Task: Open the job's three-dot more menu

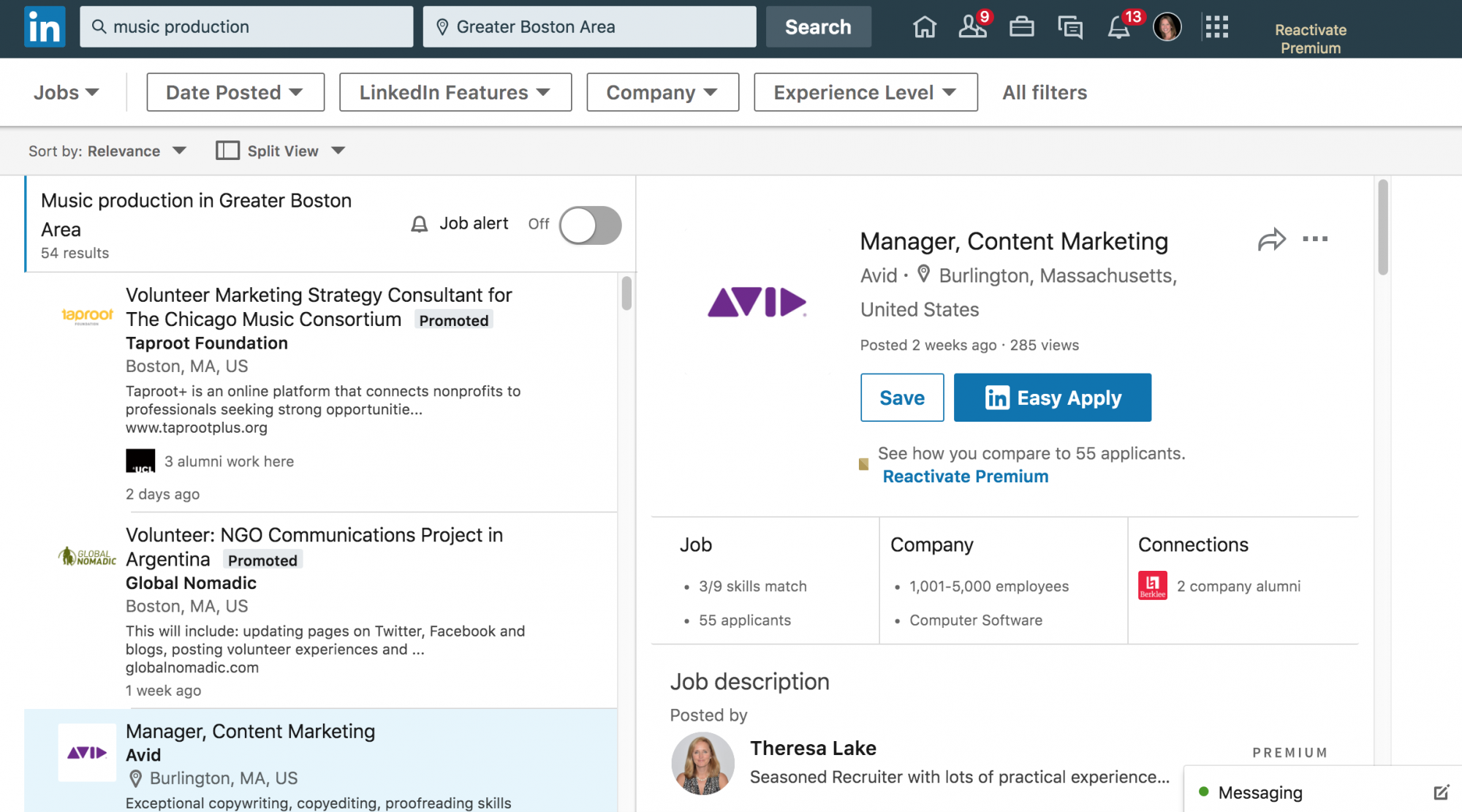Action: click(1315, 239)
